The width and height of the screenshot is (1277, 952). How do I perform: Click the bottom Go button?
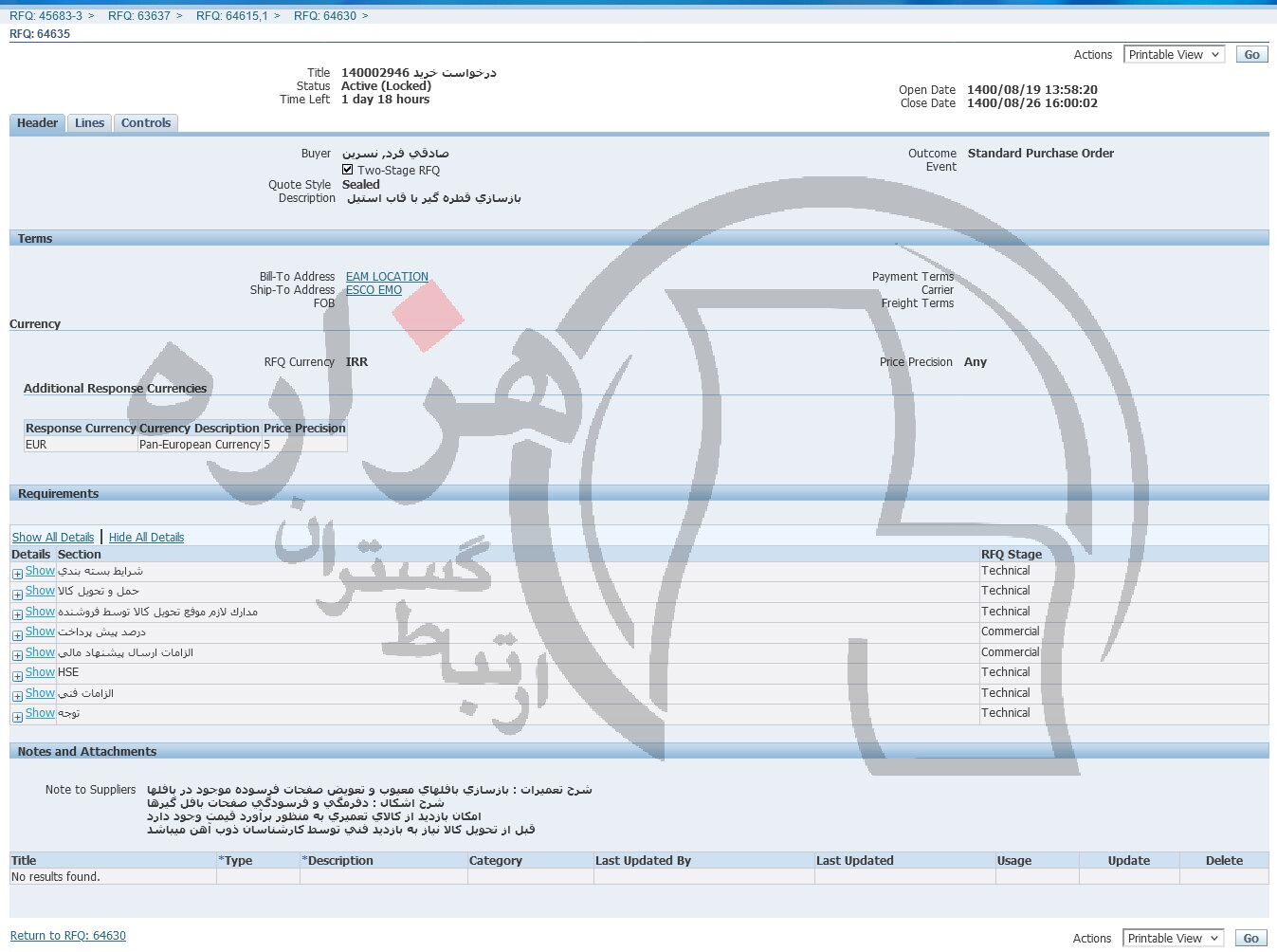1250,938
